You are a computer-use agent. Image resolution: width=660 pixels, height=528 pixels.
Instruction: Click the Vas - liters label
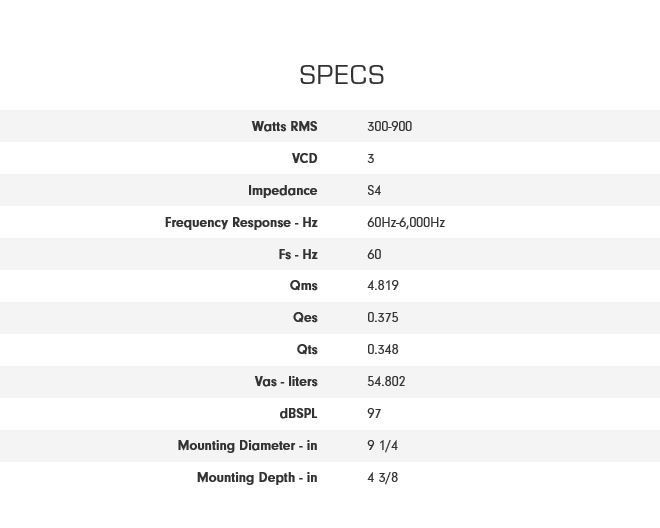[286, 382]
